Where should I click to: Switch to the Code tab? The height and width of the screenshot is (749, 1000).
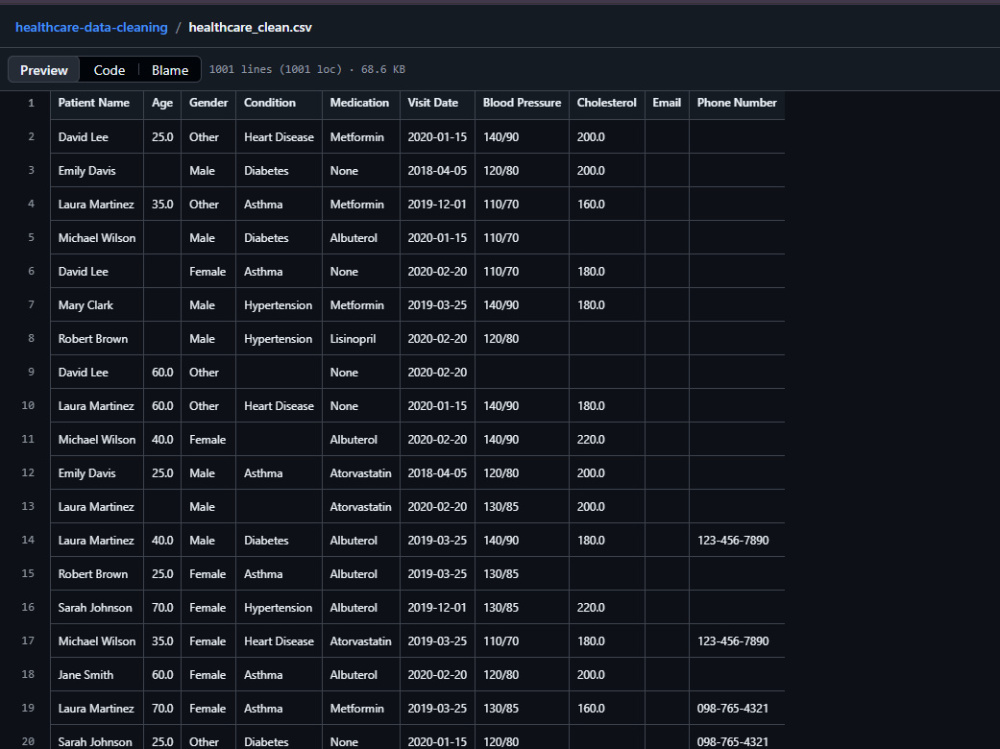point(109,70)
